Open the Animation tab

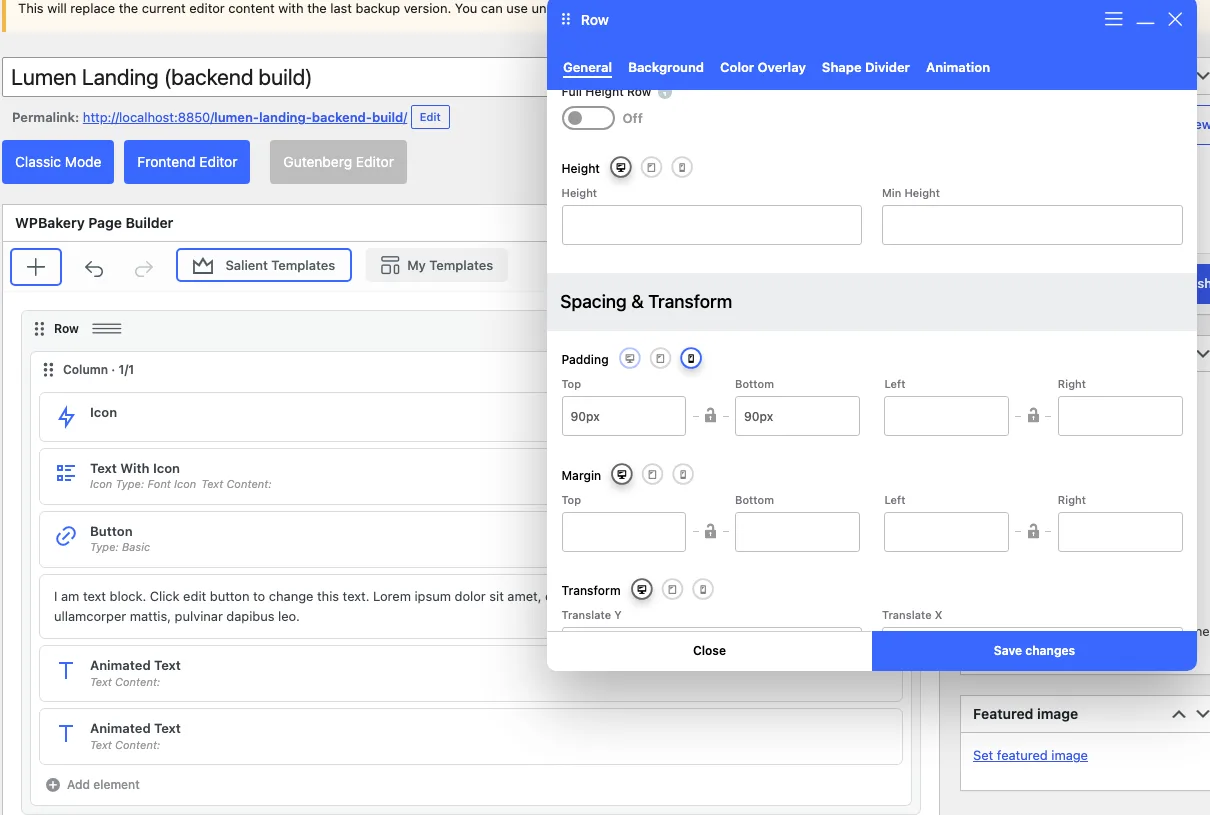[958, 67]
